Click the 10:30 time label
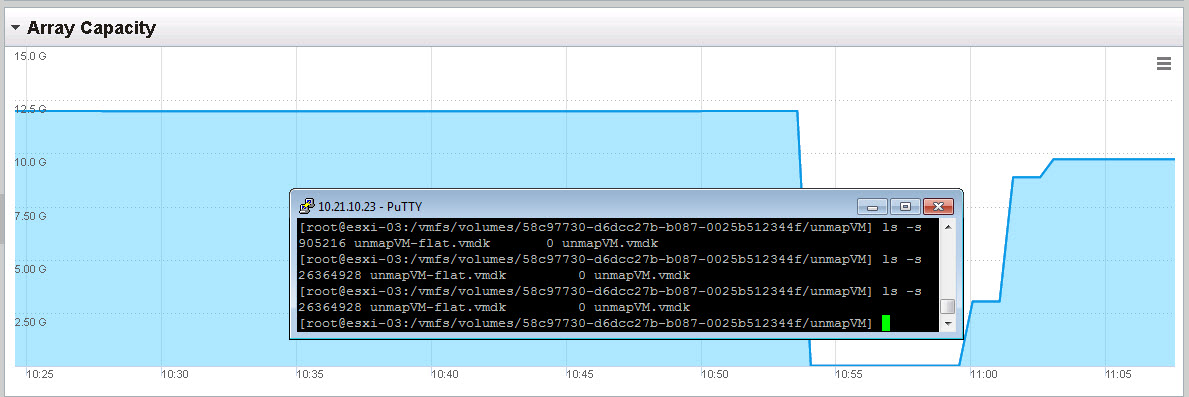This screenshot has height=397, width=1189. [x=174, y=374]
